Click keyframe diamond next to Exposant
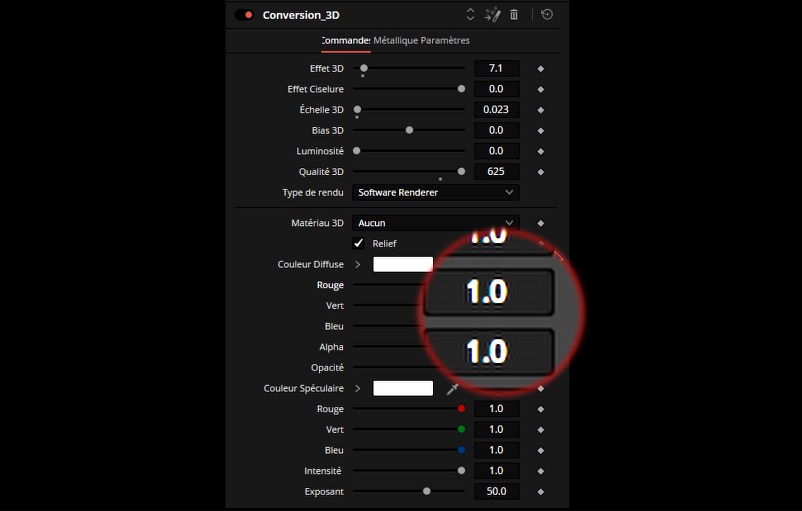The height and width of the screenshot is (511, 802). [541, 492]
